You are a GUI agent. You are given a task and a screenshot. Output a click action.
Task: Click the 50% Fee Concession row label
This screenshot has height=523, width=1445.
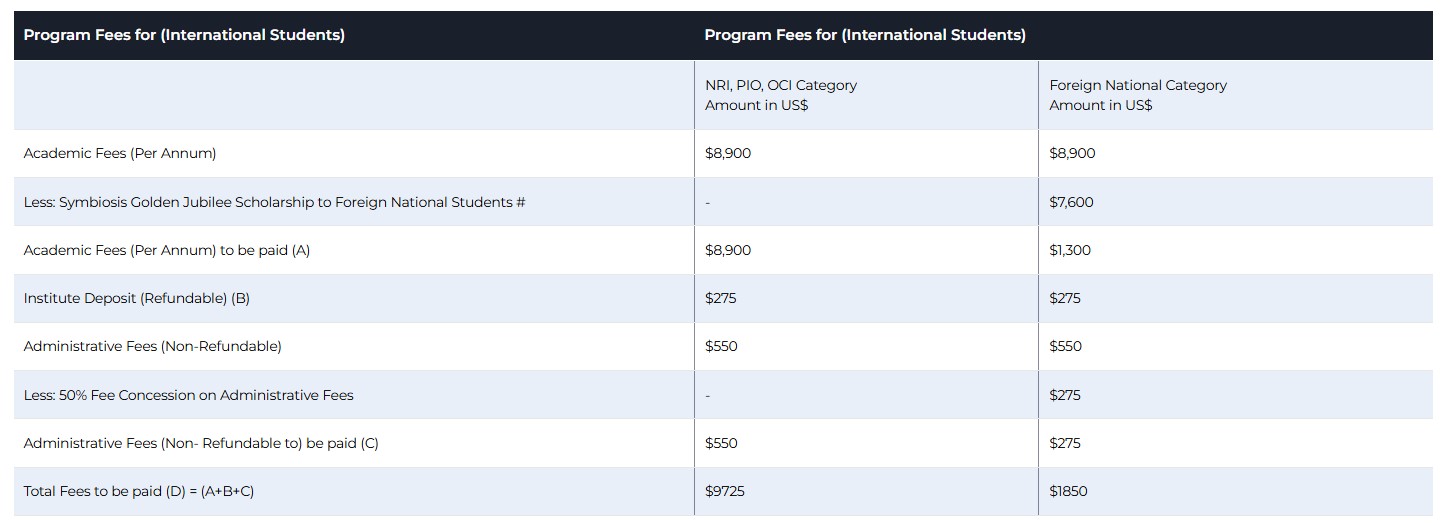pos(188,395)
